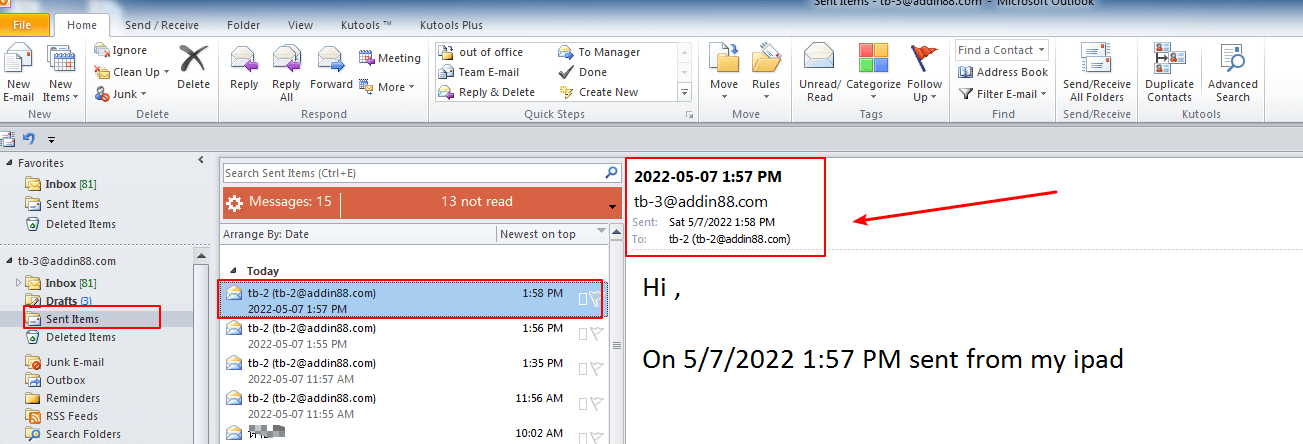Click Arrange By: Date header
This screenshot has height=444, width=1303.
[x=265, y=234]
